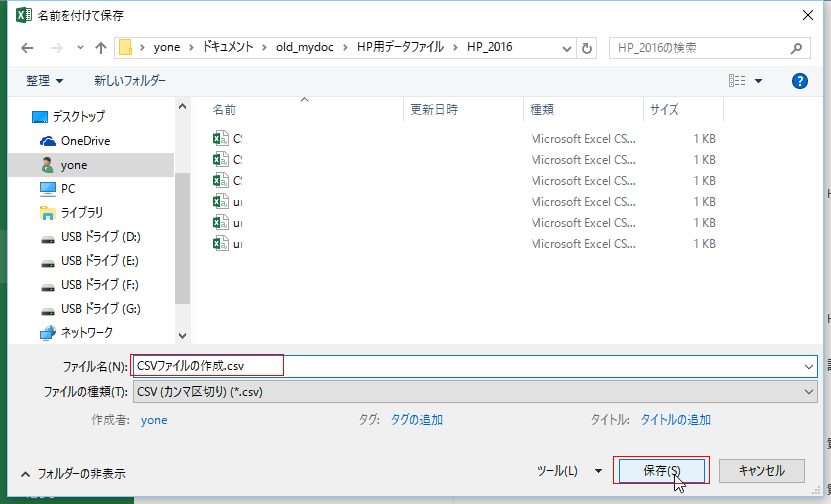Select ネットワーク in the navigation pane
The image size is (831, 504).
(x=86, y=332)
